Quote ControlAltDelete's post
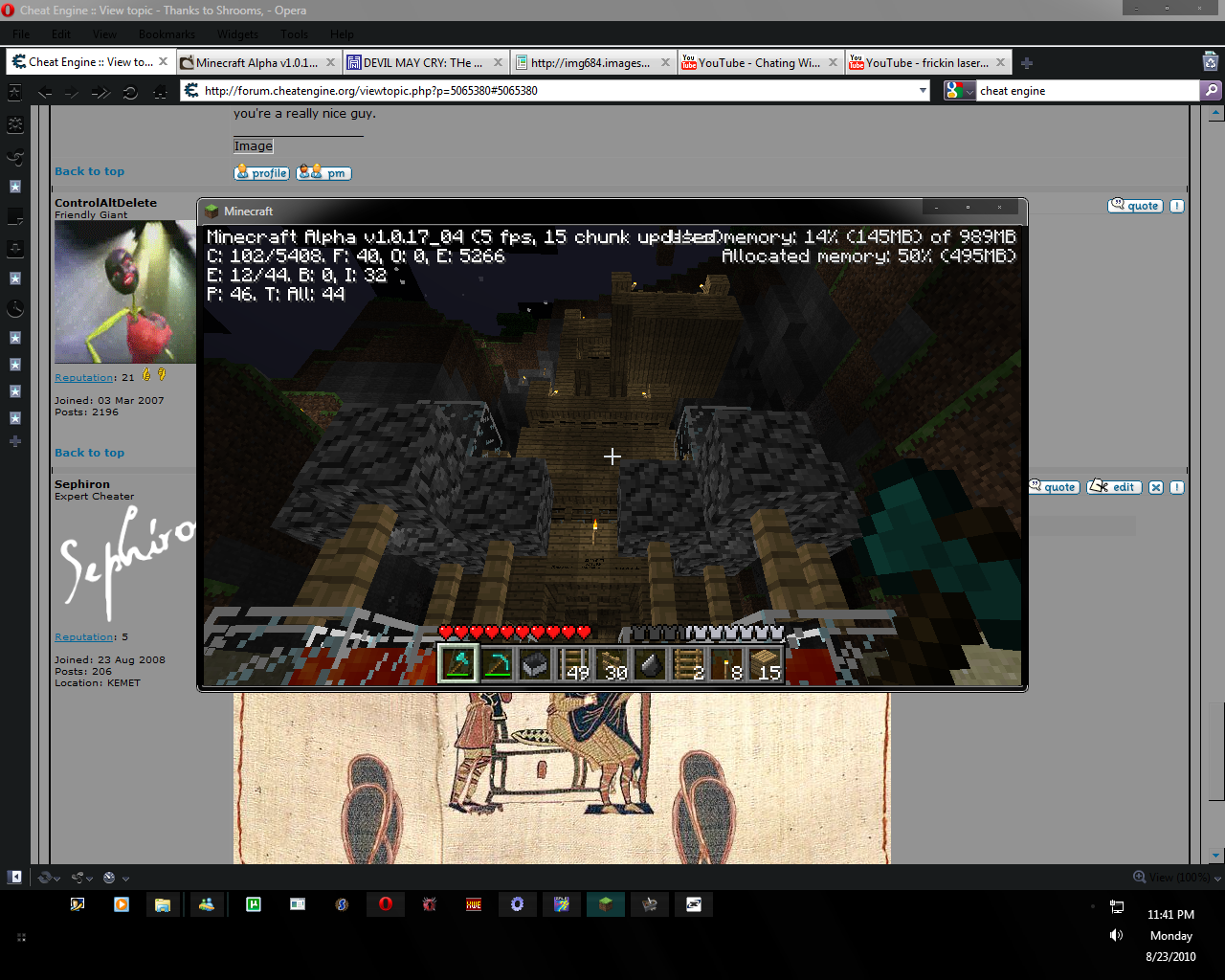This screenshot has height=980, width=1225. [x=1135, y=206]
